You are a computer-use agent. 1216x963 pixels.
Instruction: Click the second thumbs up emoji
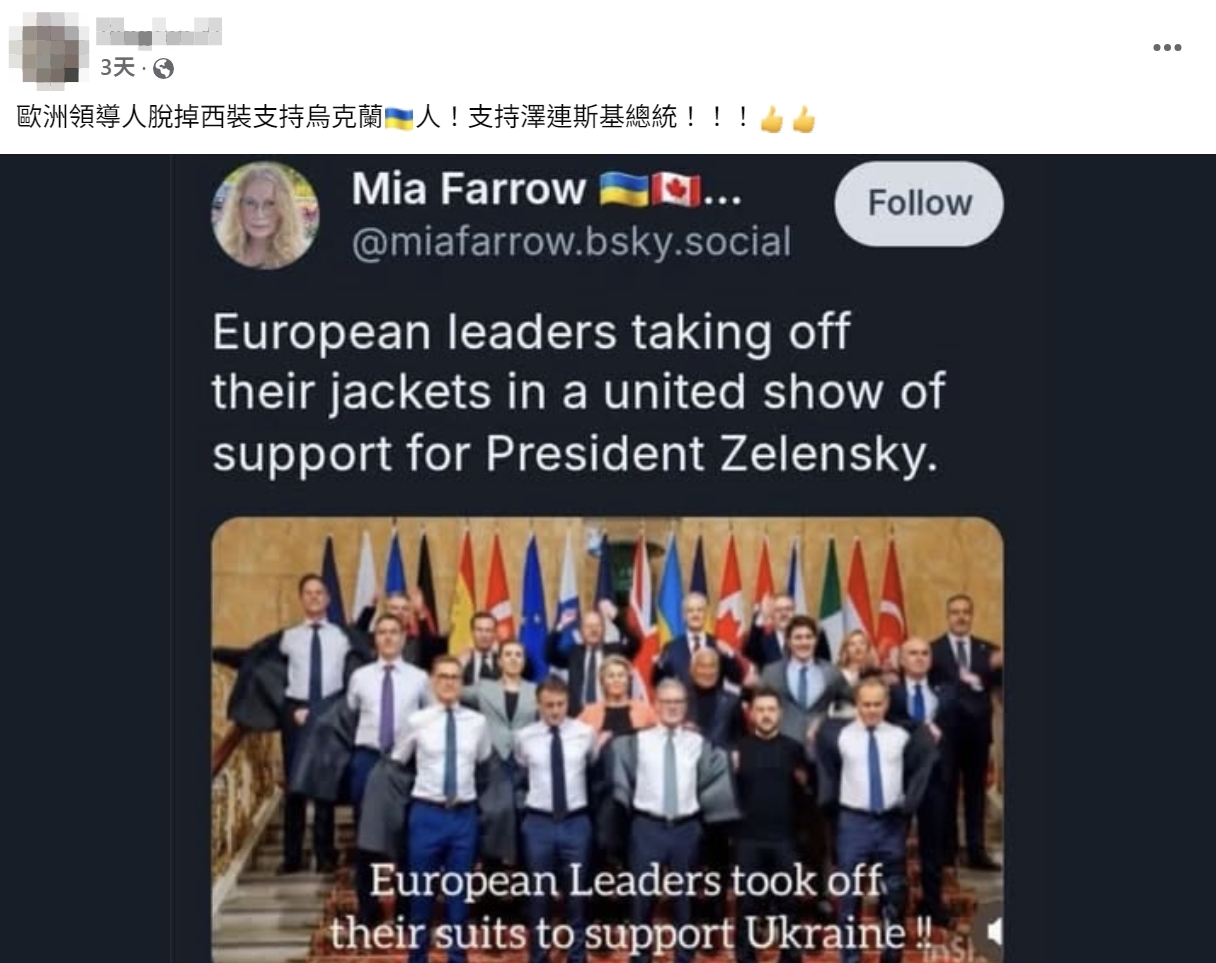click(804, 119)
